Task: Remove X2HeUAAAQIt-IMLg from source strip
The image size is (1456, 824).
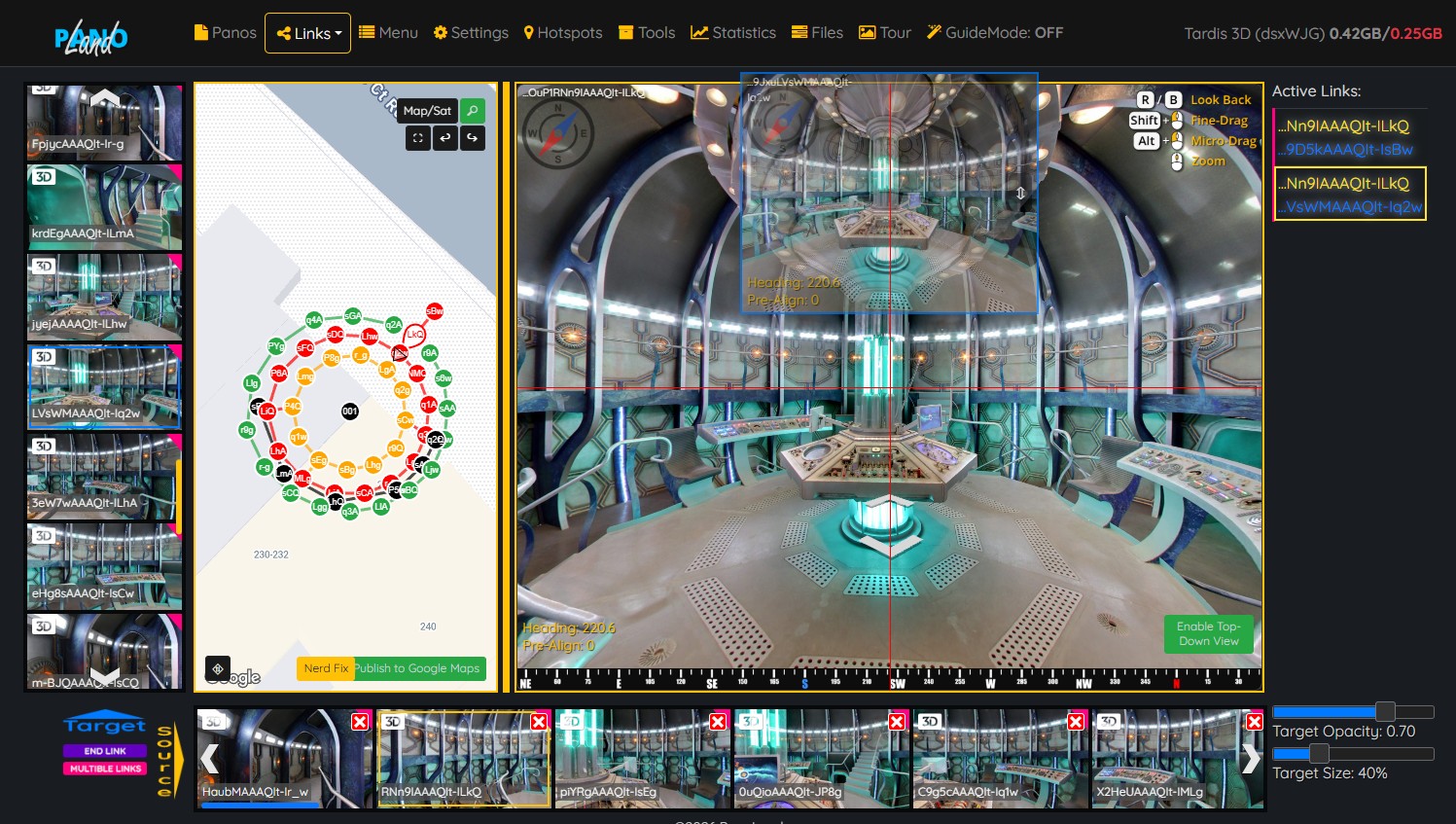Action: [x=1255, y=722]
